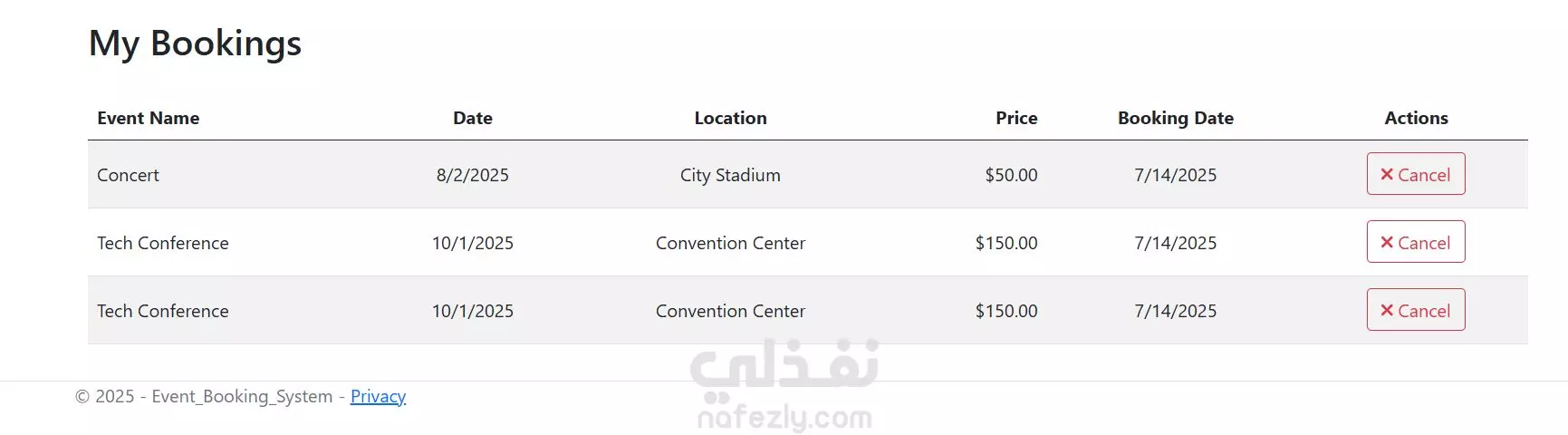Cancel the last Tech Conference booking
This screenshot has width=1568, height=435.
tap(1416, 310)
